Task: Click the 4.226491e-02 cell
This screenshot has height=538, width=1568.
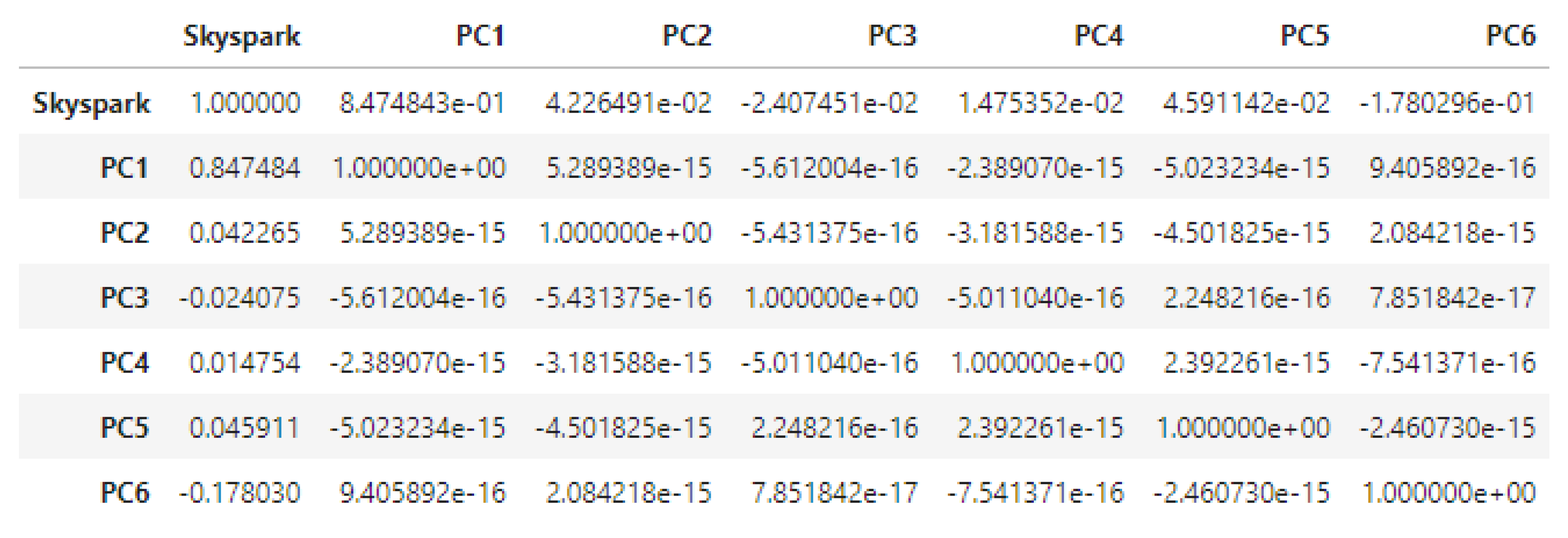Action: coord(628,103)
